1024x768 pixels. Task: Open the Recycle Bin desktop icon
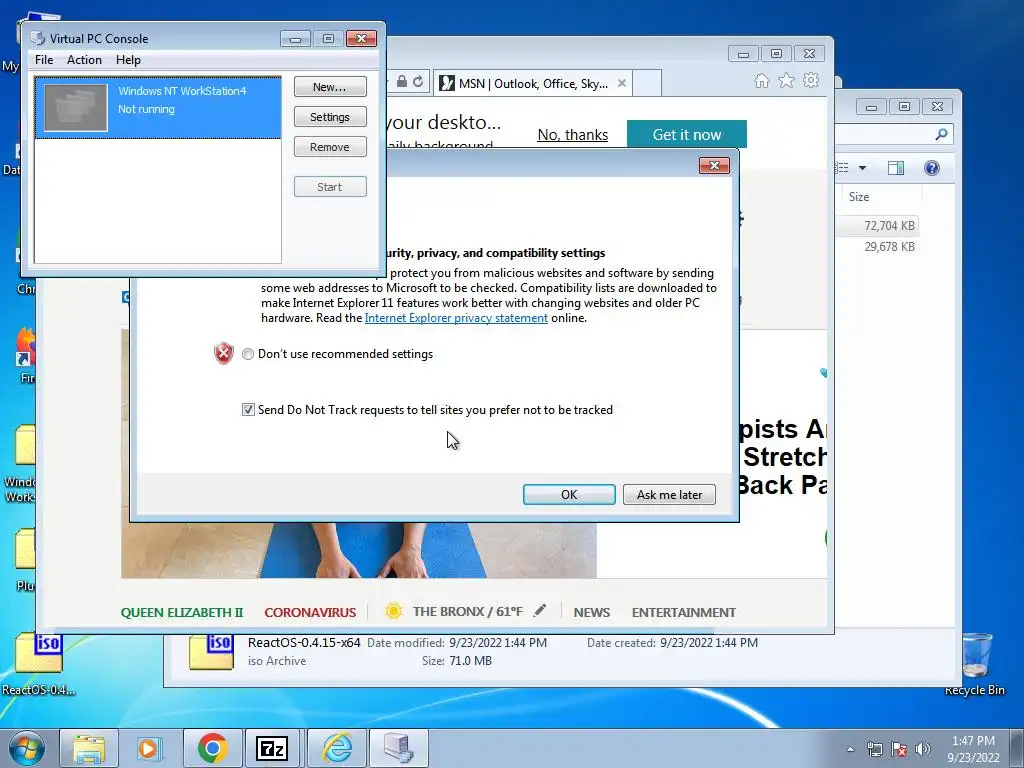pos(976,665)
